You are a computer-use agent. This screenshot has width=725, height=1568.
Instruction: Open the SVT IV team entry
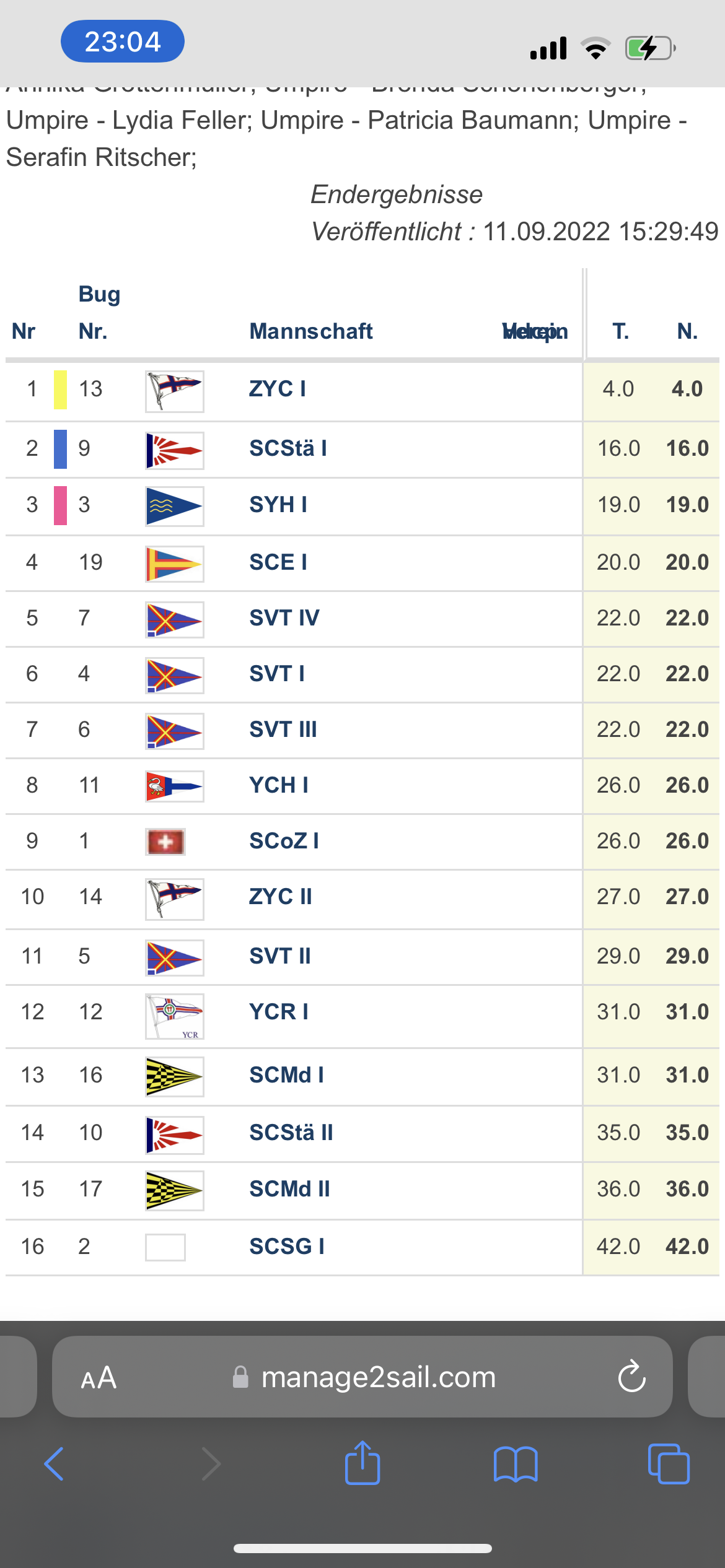284,618
